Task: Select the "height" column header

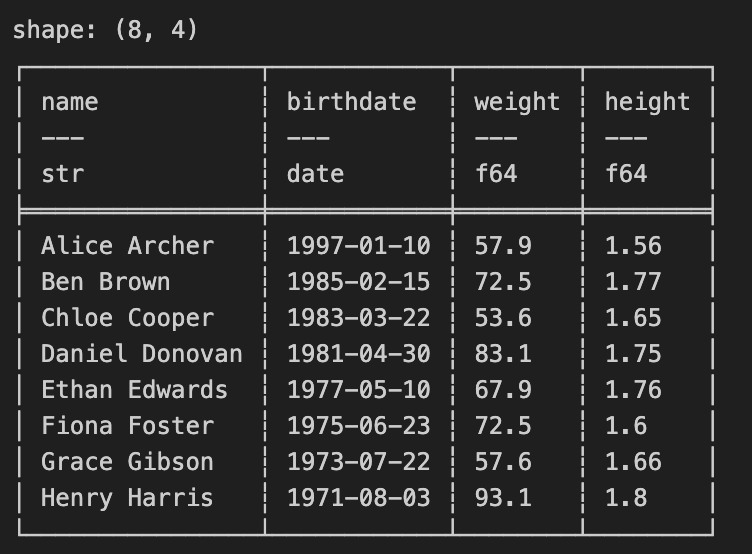Action: (x=647, y=102)
